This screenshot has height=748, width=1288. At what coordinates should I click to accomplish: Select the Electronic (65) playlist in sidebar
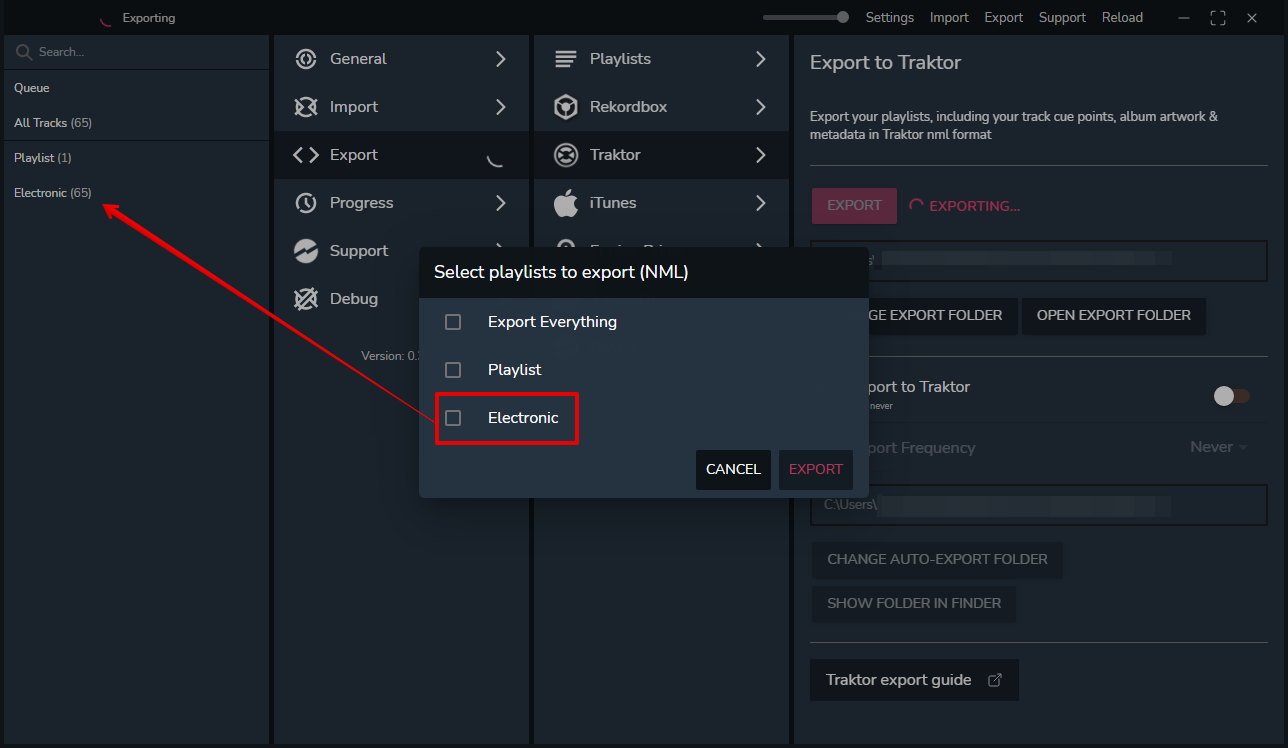point(53,193)
